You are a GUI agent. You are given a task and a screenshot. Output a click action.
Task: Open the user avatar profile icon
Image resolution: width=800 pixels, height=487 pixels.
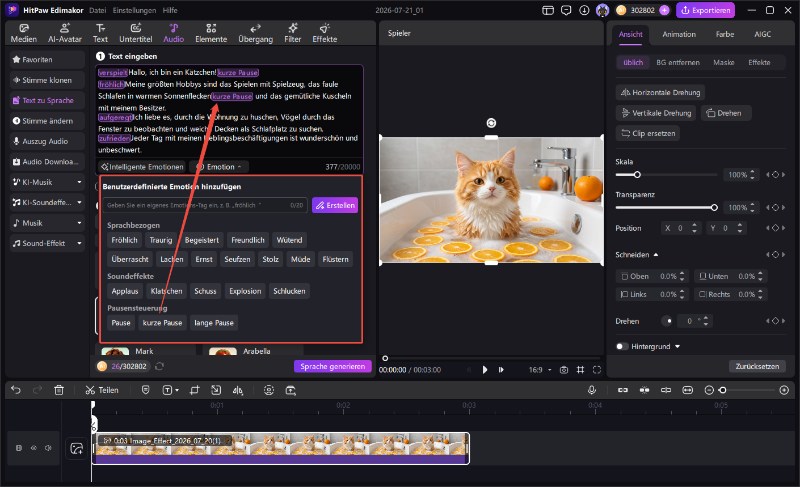[602, 10]
